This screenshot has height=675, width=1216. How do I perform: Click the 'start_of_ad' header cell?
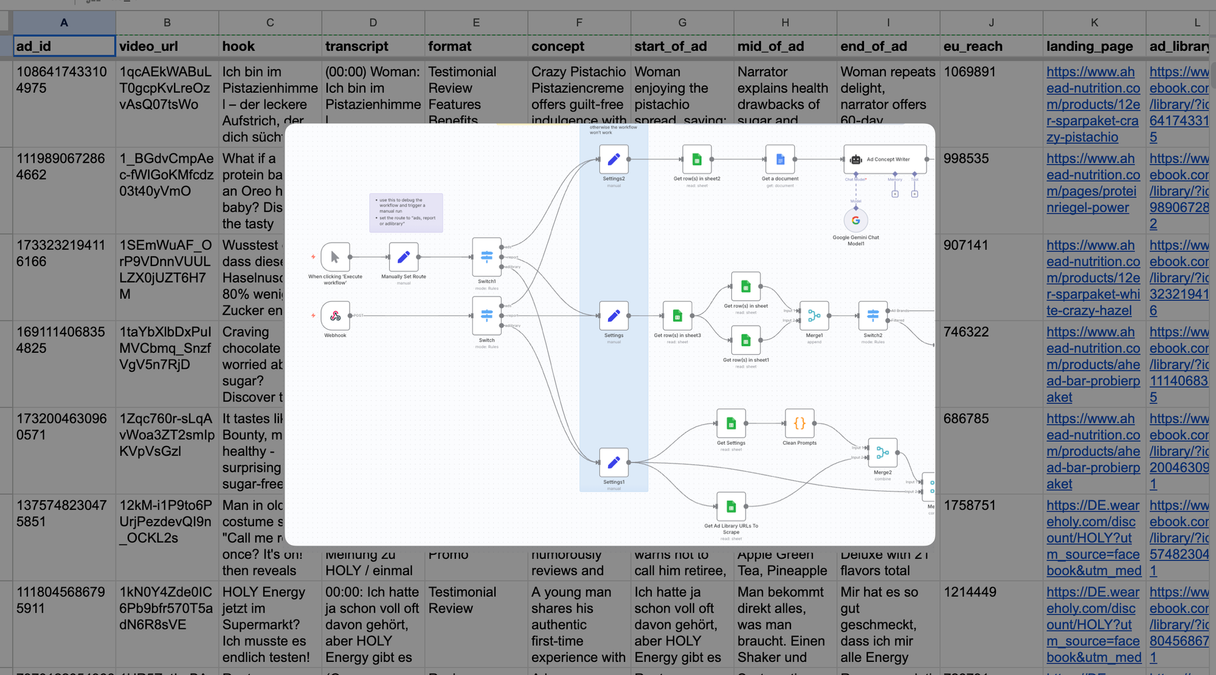pyautogui.click(x=682, y=46)
